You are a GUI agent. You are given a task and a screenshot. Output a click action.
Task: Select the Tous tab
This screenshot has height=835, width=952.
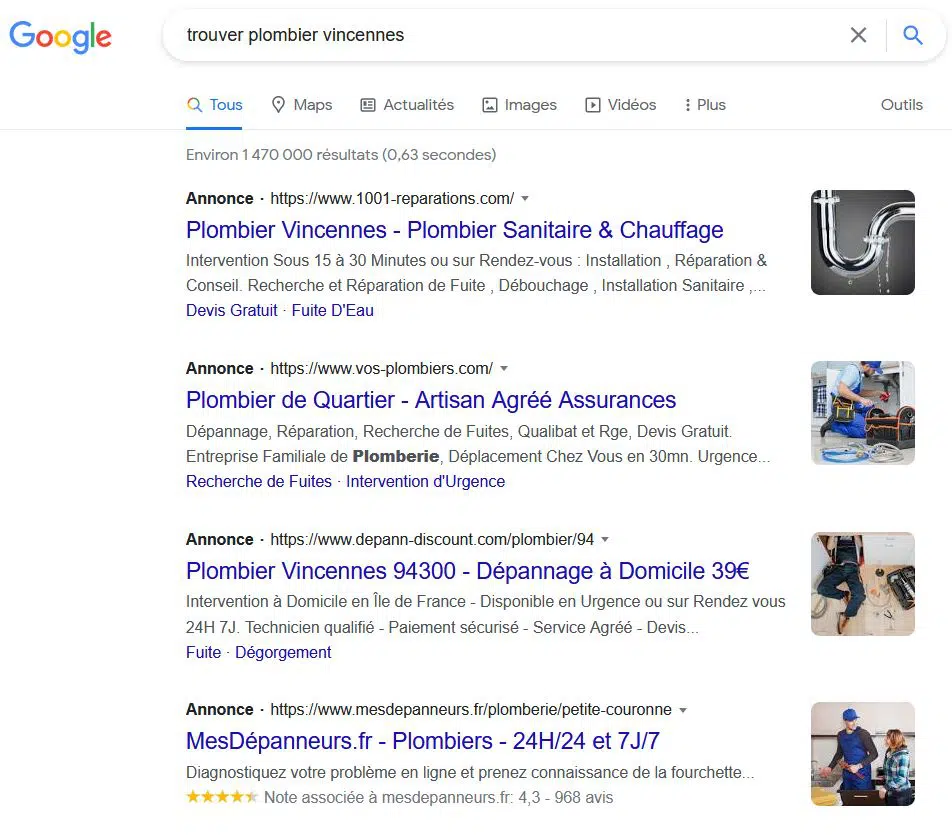pyautogui.click(x=214, y=105)
